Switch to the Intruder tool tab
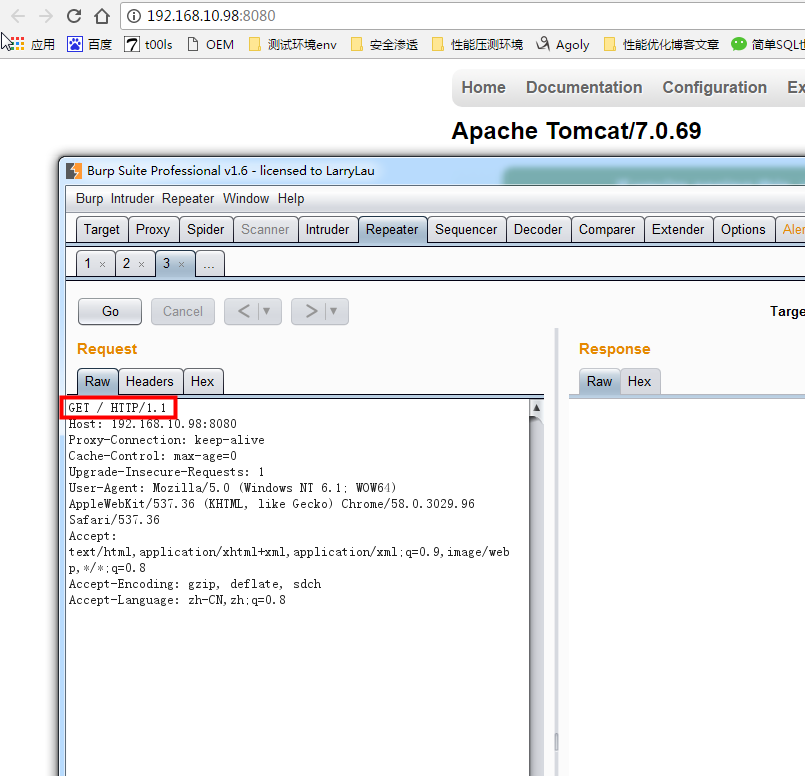The image size is (805, 776). point(327,229)
